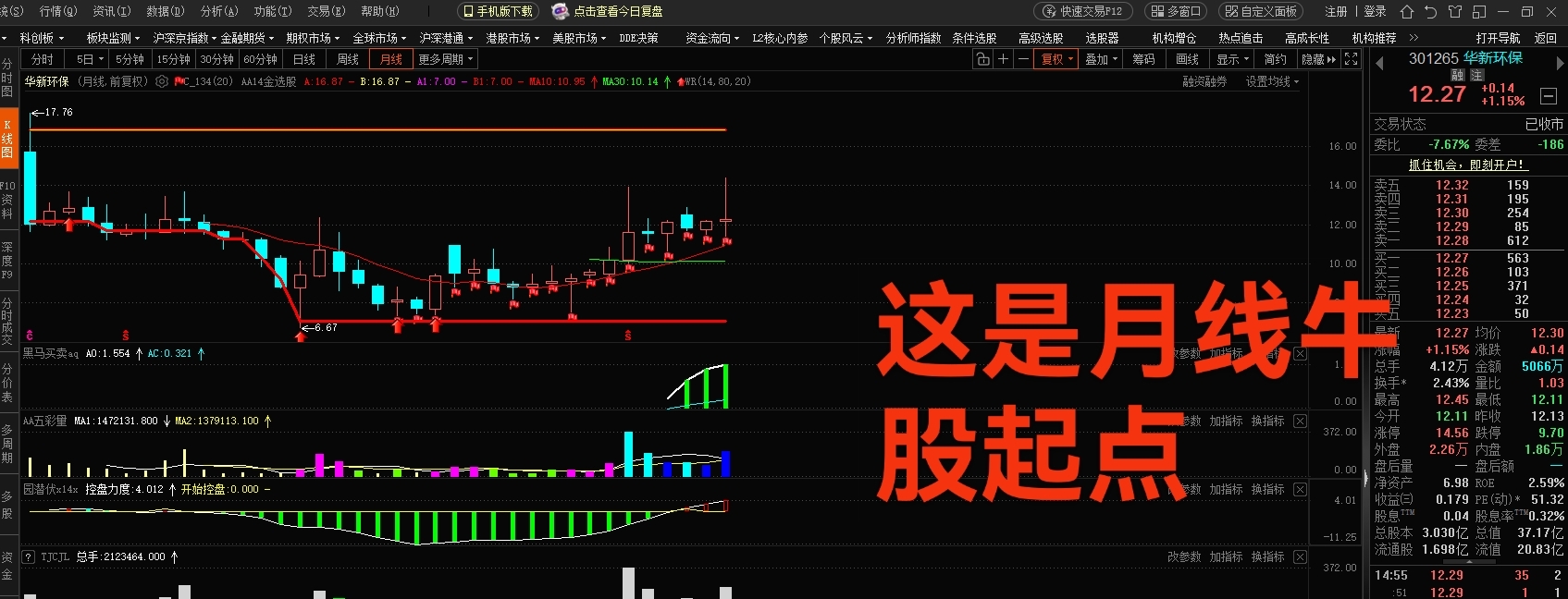Screen dimensions: 1568x599
Task: Open 板块监测 dropdown menu
Action: (x=113, y=38)
